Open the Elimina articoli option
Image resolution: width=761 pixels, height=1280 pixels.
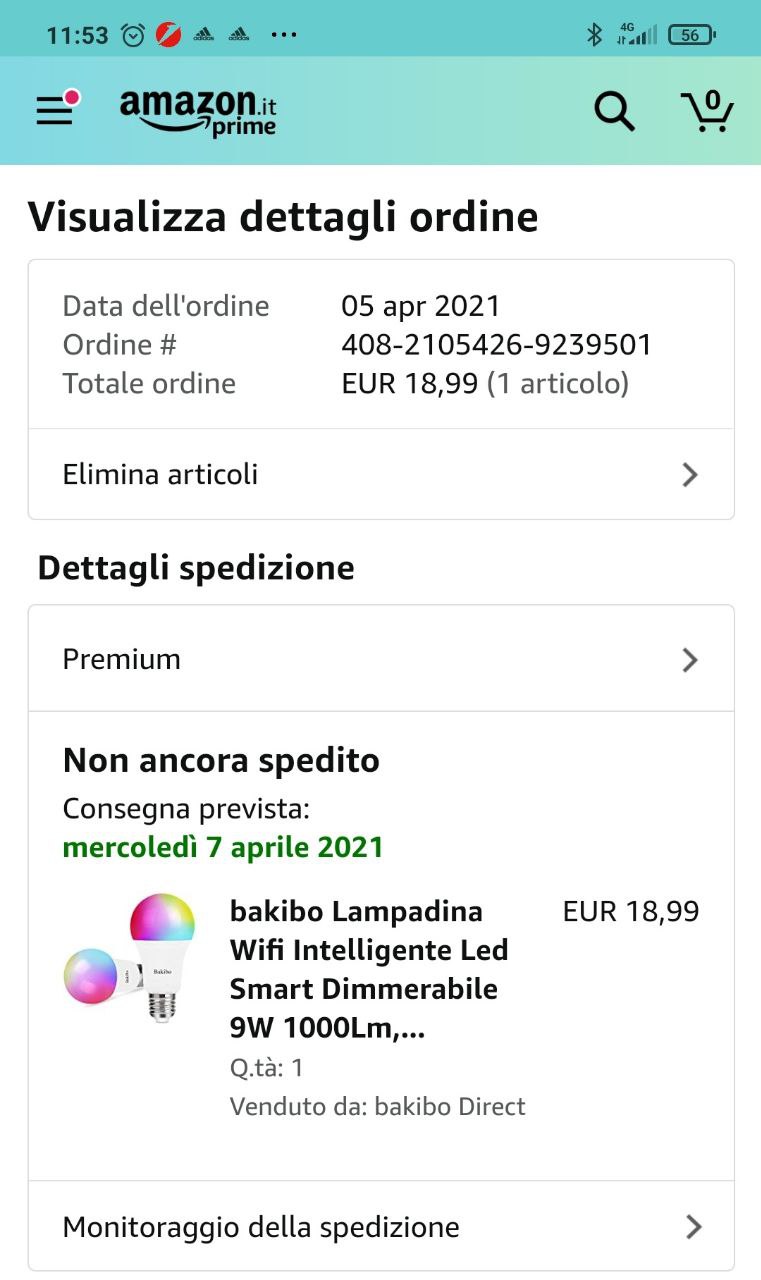coord(160,474)
